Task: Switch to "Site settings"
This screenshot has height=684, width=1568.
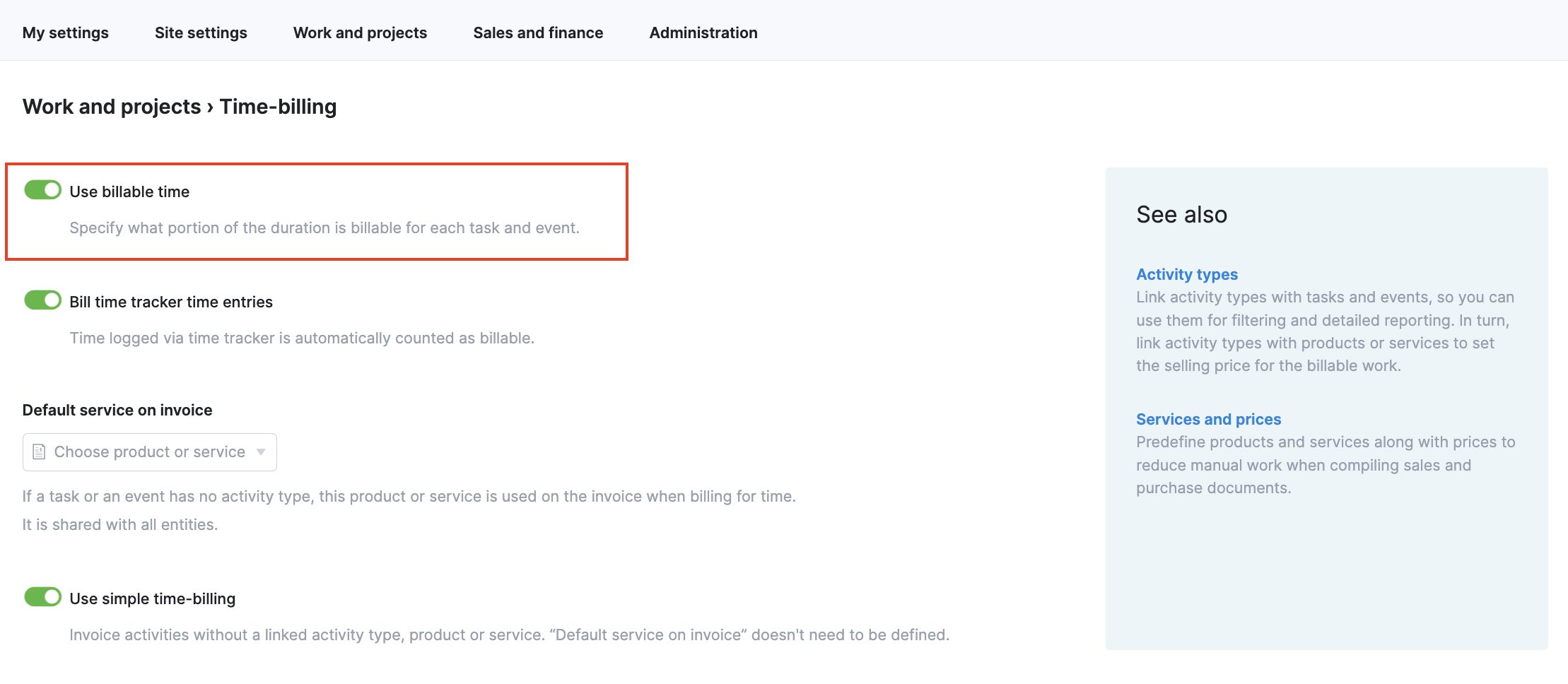Action: [x=201, y=33]
